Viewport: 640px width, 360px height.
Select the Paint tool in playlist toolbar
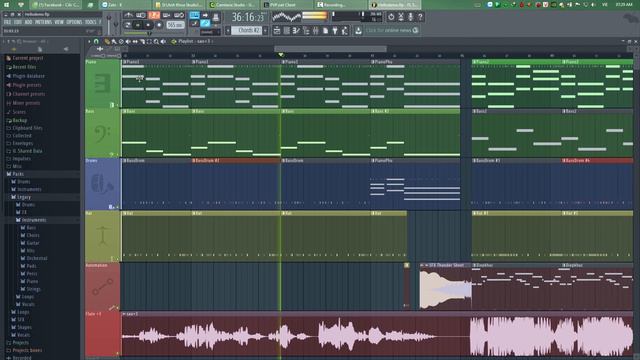(114, 41)
